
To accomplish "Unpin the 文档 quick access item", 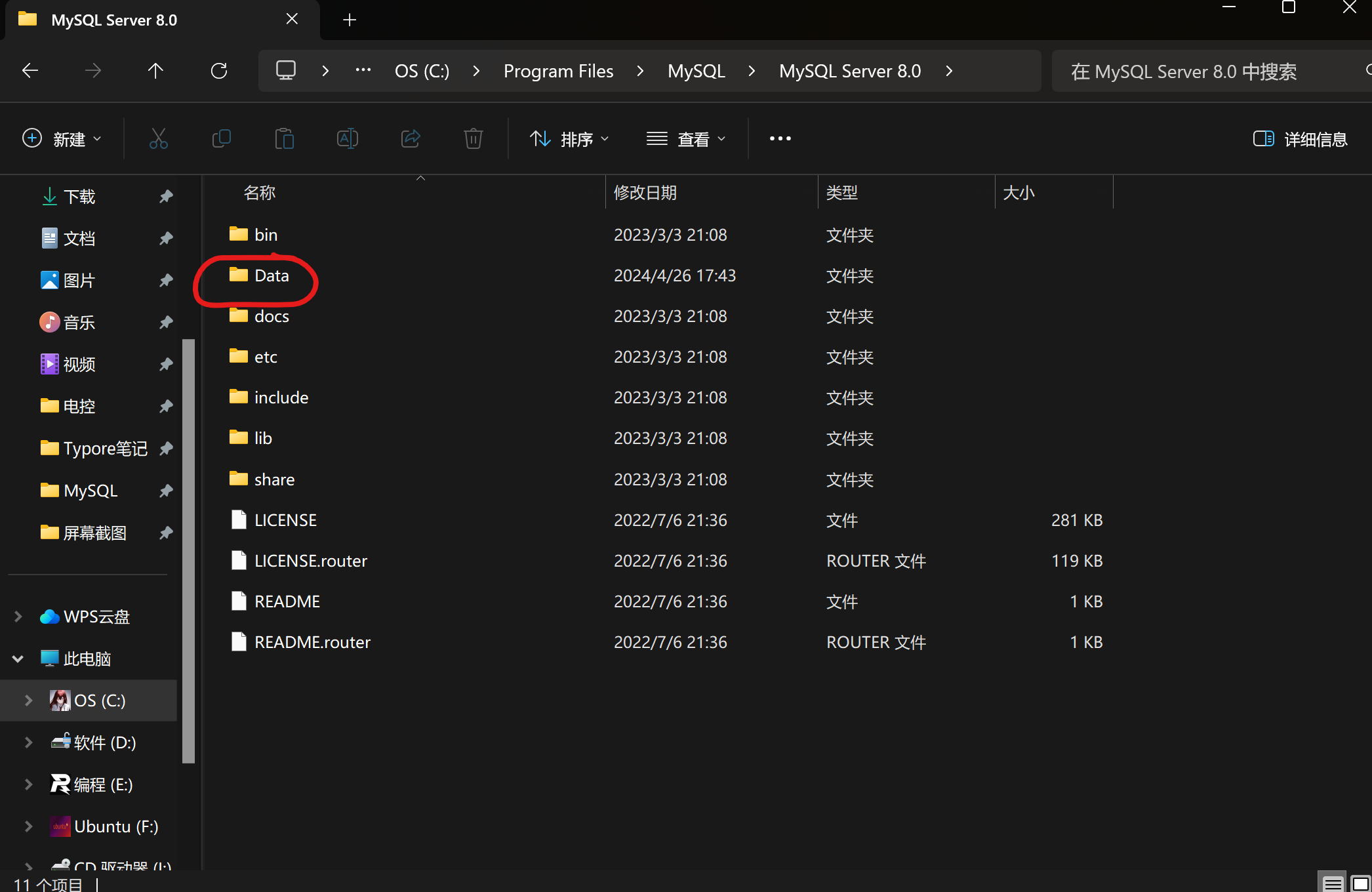I will click(x=166, y=238).
